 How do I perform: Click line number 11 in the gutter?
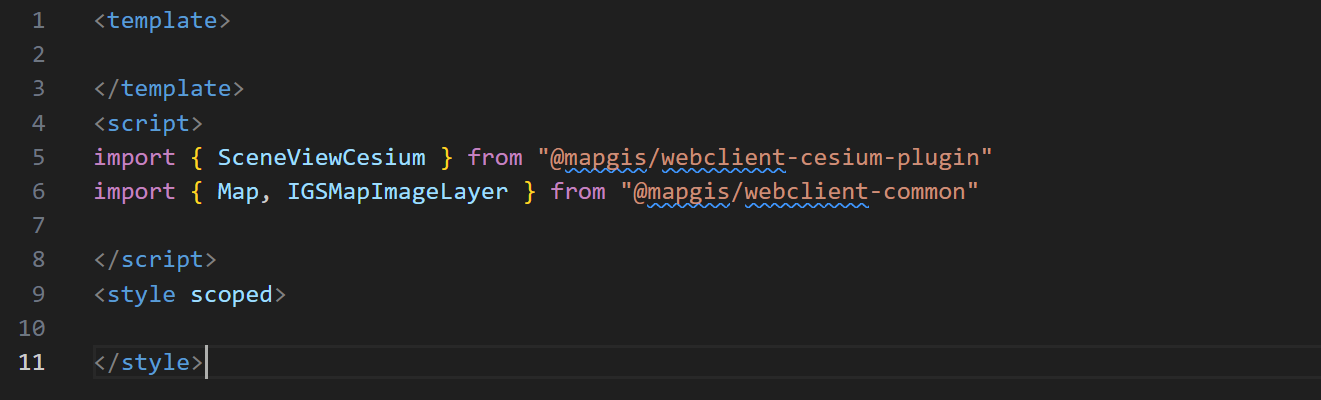tap(31, 362)
